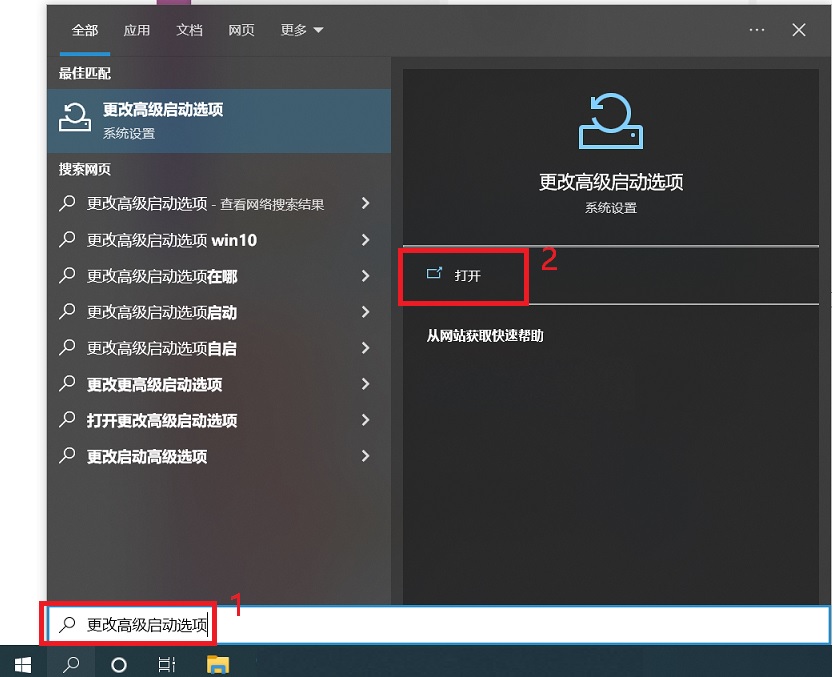This screenshot has width=833, height=677.
Task: Close the search panel with X
Action: click(x=799, y=30)
